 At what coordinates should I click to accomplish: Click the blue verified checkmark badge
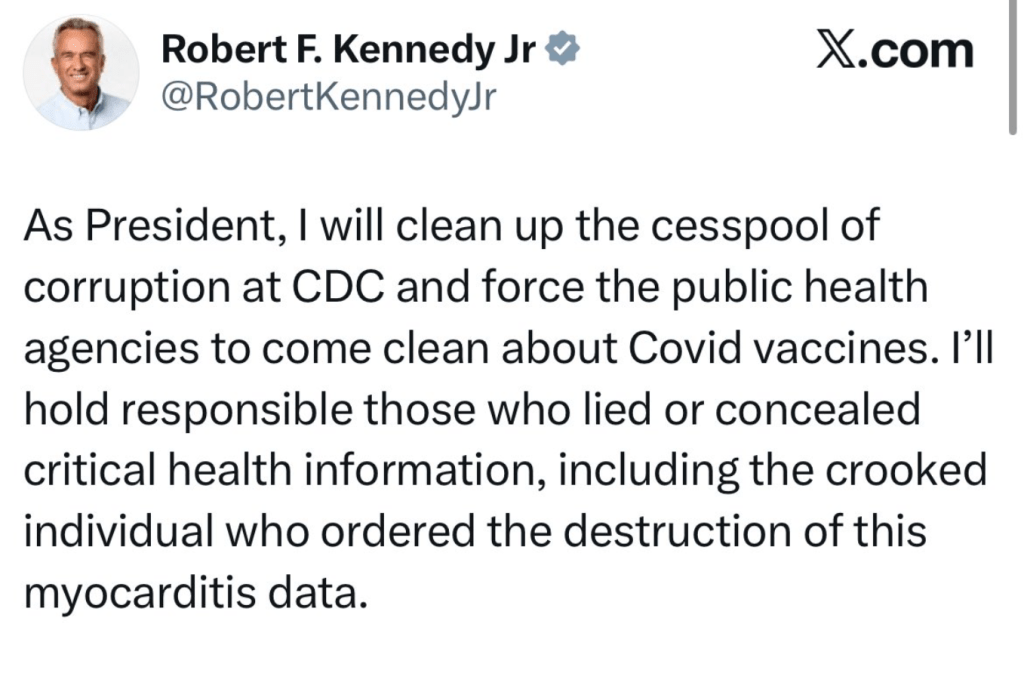tap(562, 50)
